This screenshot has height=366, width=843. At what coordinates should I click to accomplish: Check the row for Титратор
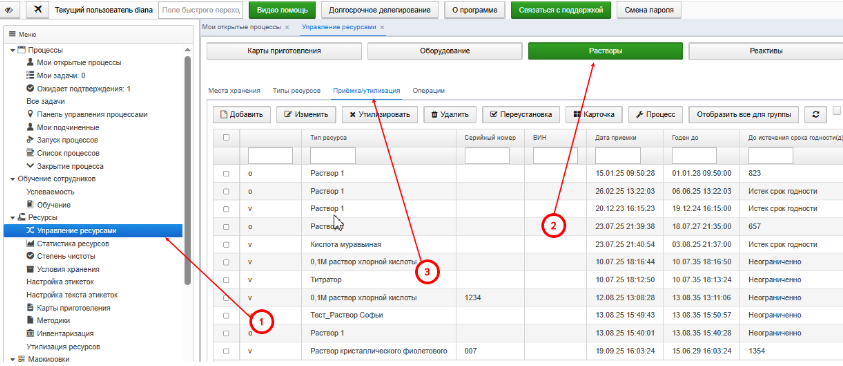tap(226, 280)
